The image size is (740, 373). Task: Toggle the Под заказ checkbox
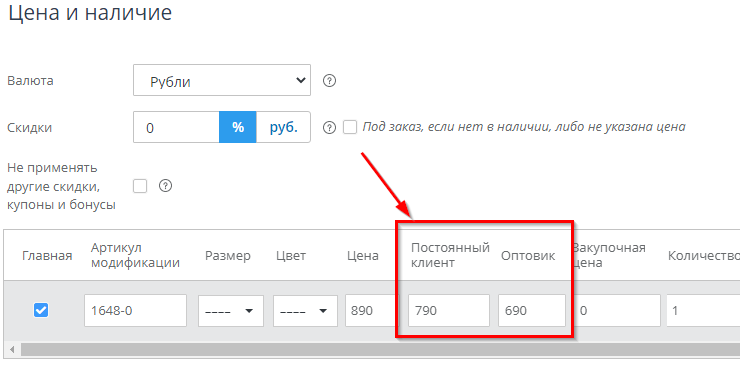point(350,127)
